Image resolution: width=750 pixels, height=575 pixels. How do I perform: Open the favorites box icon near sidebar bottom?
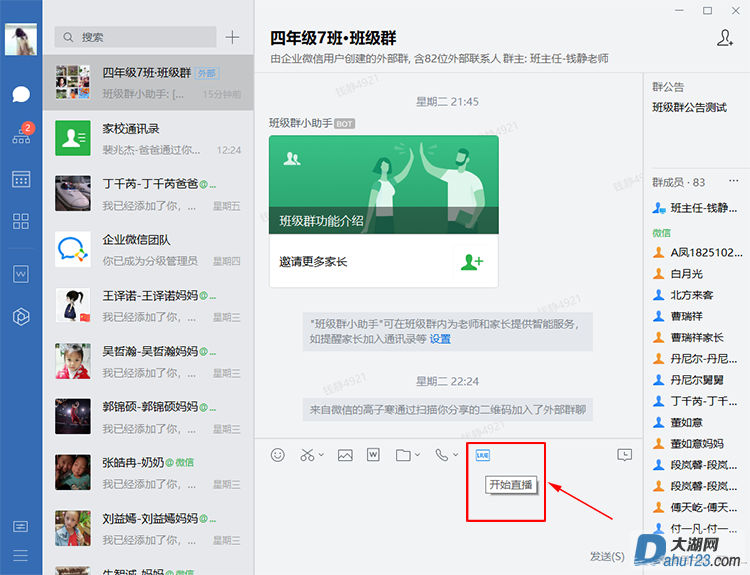tap(21, 527)
